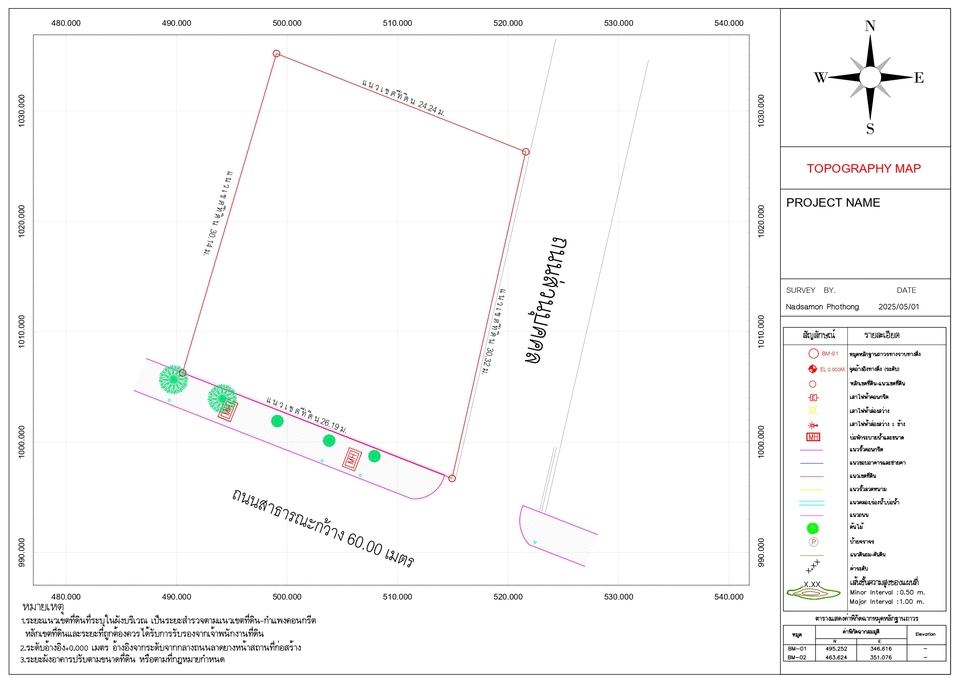Click the green tree symbol in the legend

click(x=812, y=527)
